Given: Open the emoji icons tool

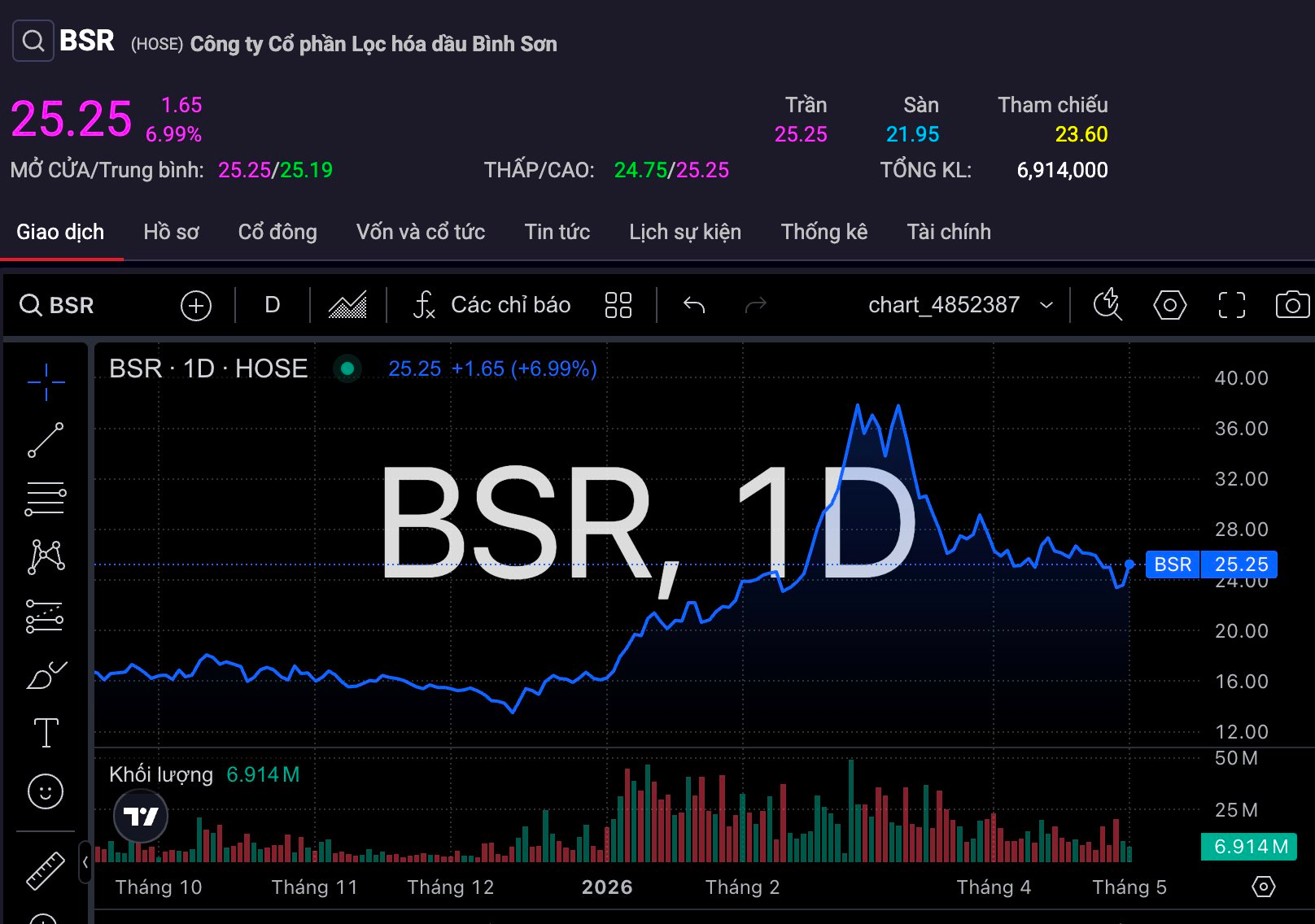Looking at the screenshot, I should (46, 791).
